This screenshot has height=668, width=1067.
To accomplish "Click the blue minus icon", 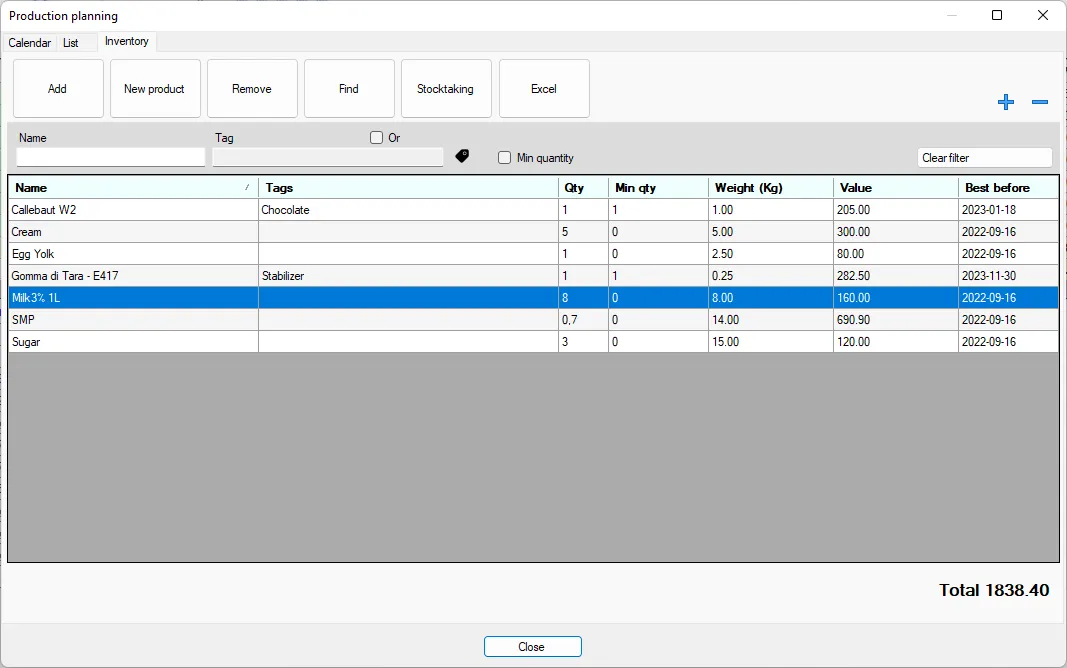I will click(x=1040, y=102).
